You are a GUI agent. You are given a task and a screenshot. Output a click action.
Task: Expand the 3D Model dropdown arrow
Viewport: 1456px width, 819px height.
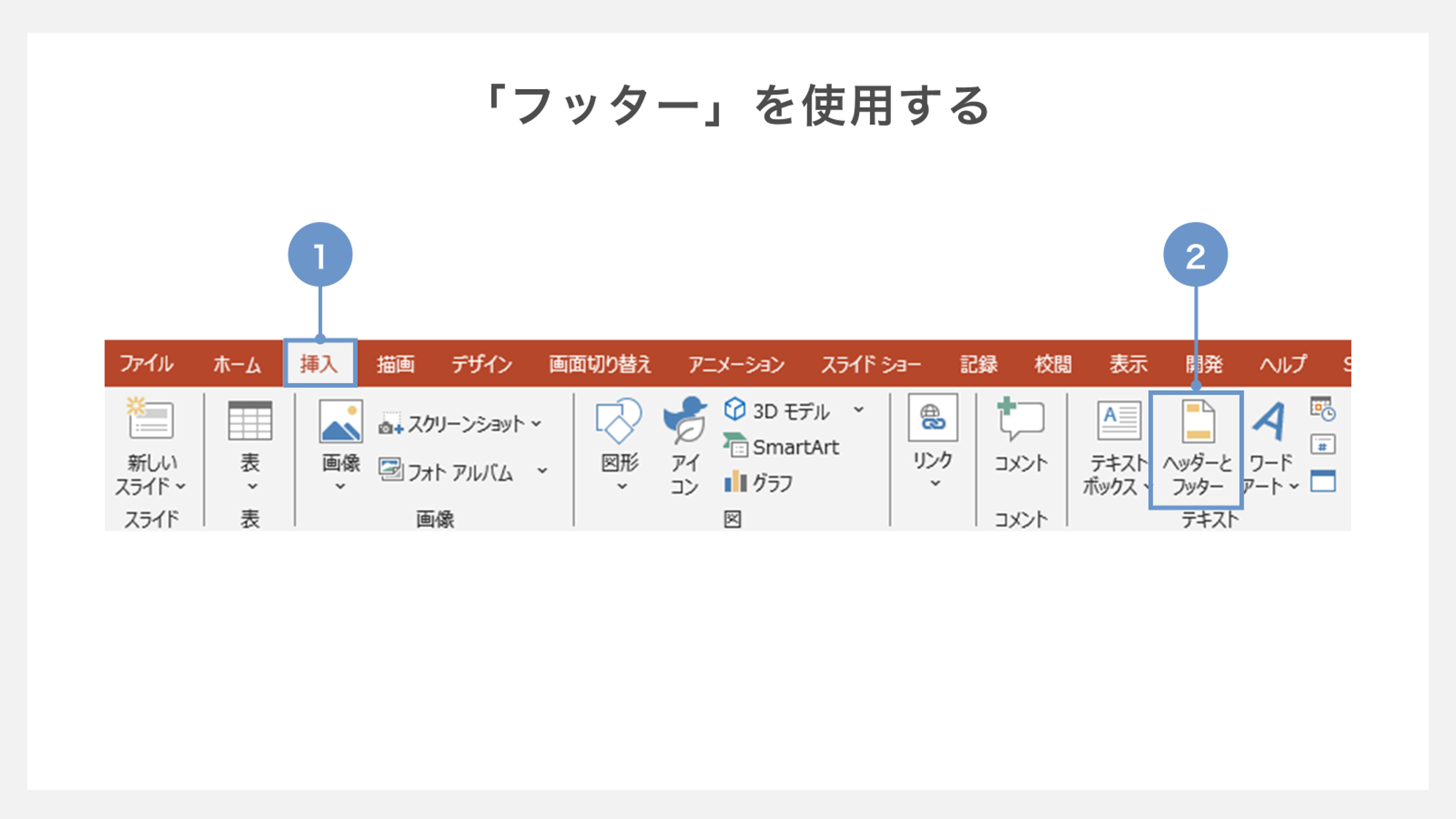[859, 410]
